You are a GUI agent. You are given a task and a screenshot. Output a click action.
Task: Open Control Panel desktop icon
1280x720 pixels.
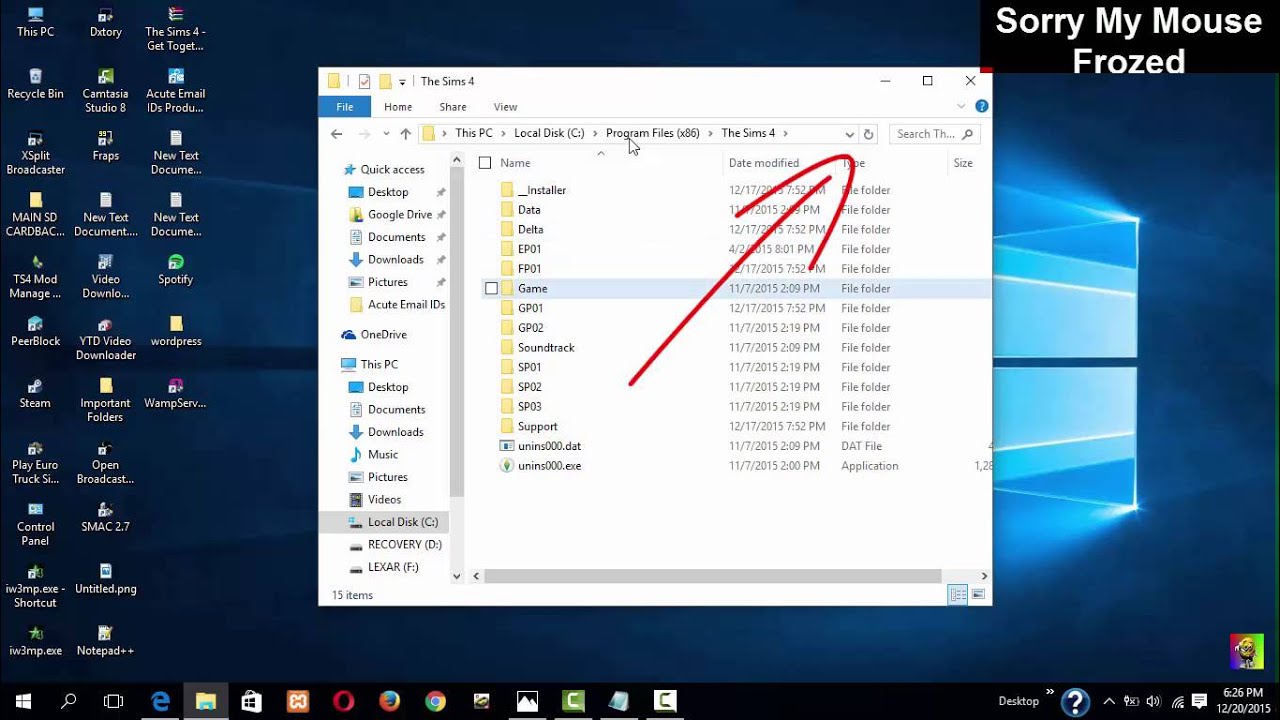35,524
